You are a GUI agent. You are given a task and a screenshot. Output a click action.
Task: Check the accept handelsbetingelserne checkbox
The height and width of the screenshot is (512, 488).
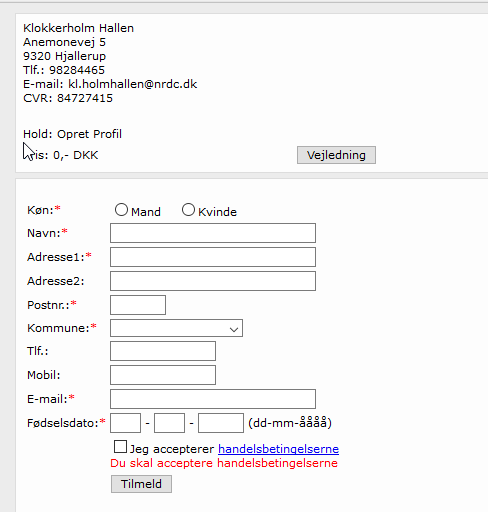pyautogui.click(x=120, y=447)
